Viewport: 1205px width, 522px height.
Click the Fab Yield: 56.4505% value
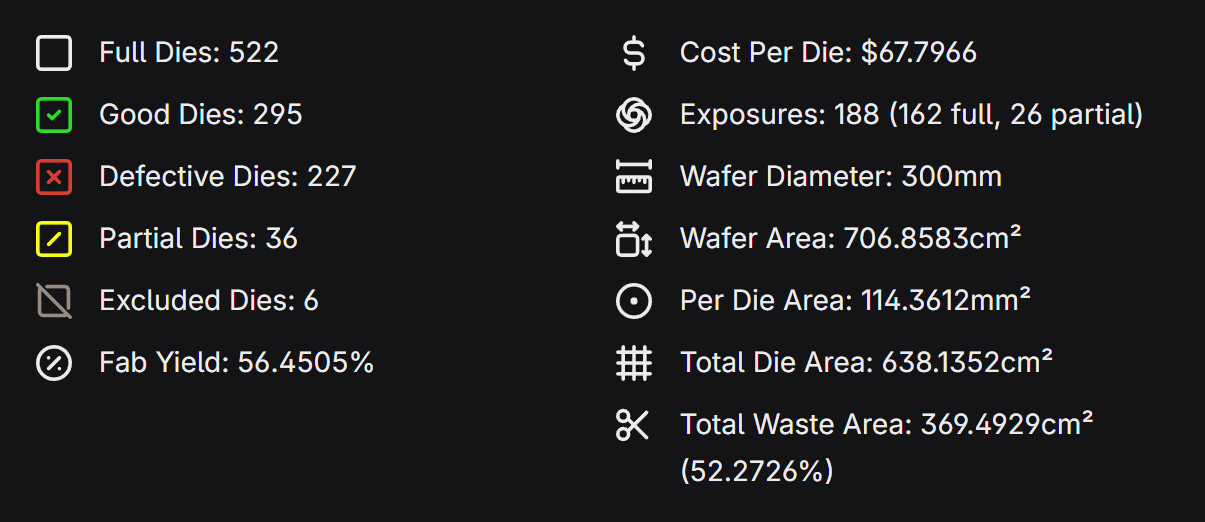pos(237,362)
